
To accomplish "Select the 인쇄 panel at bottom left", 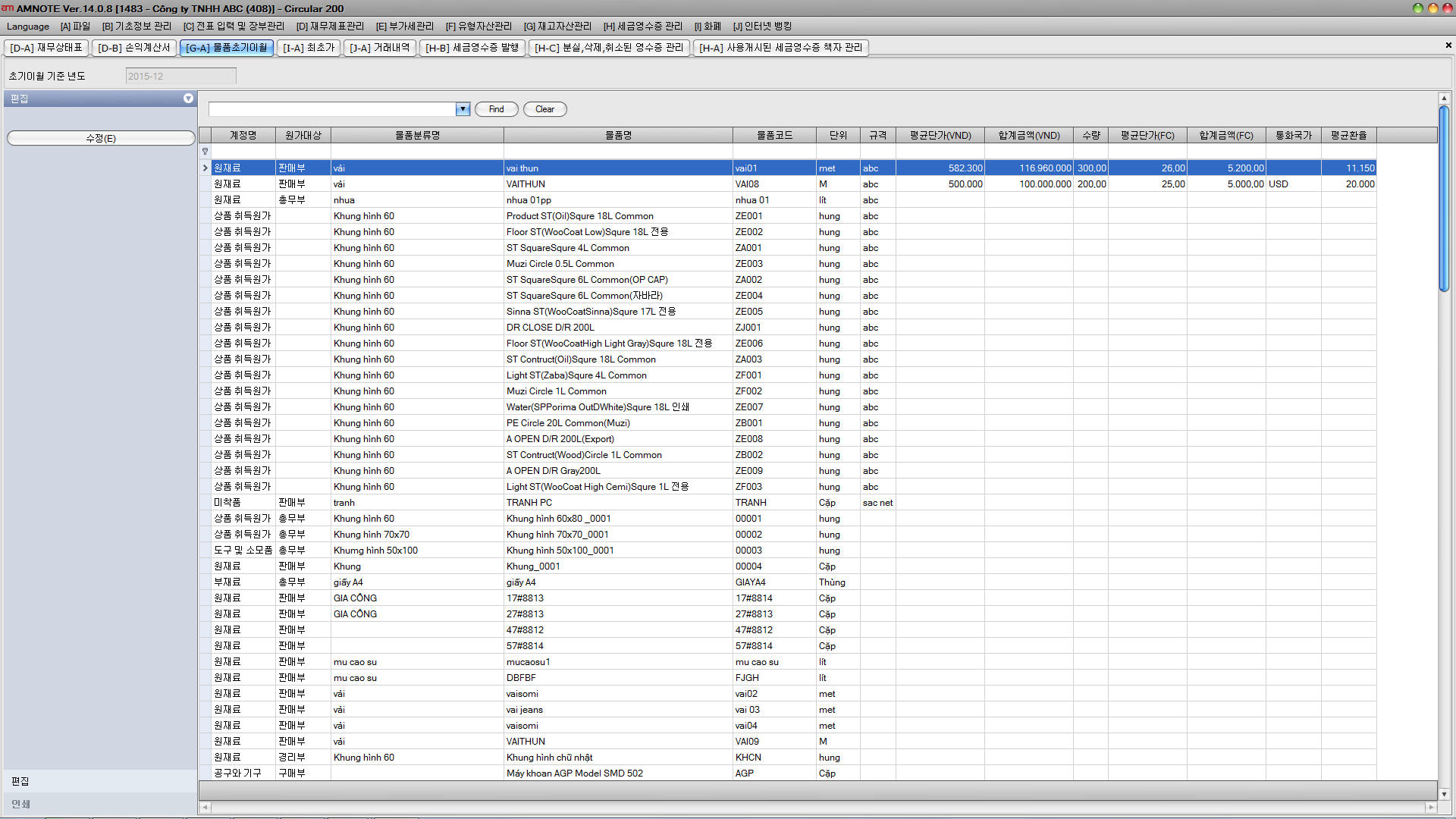I will pos(21,804).
